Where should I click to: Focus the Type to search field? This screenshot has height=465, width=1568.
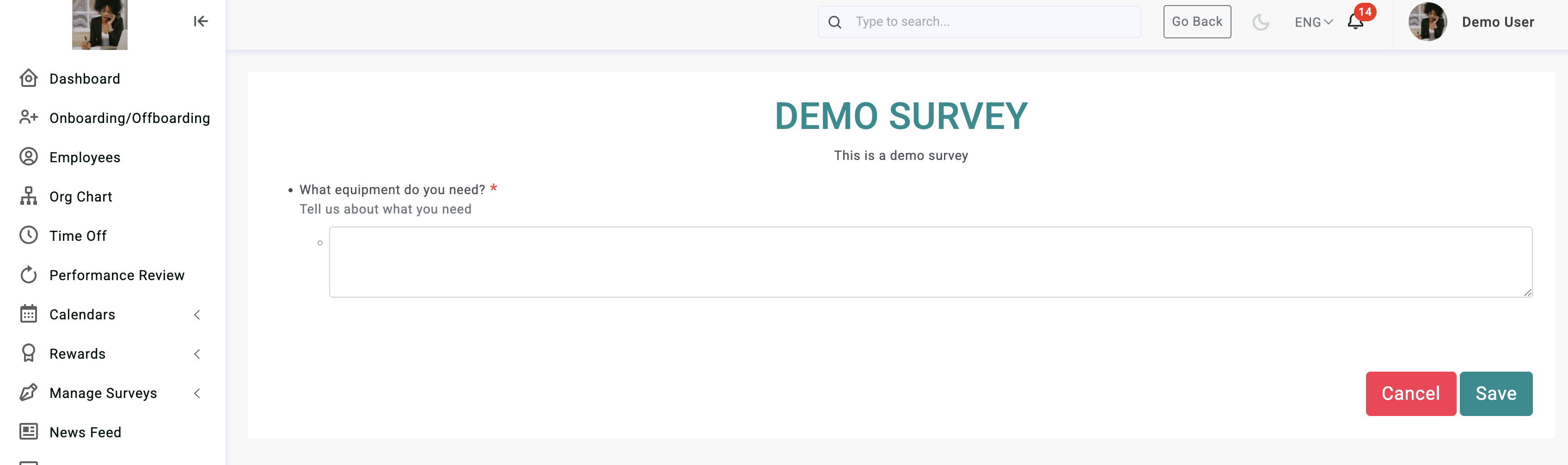[979, 22]
